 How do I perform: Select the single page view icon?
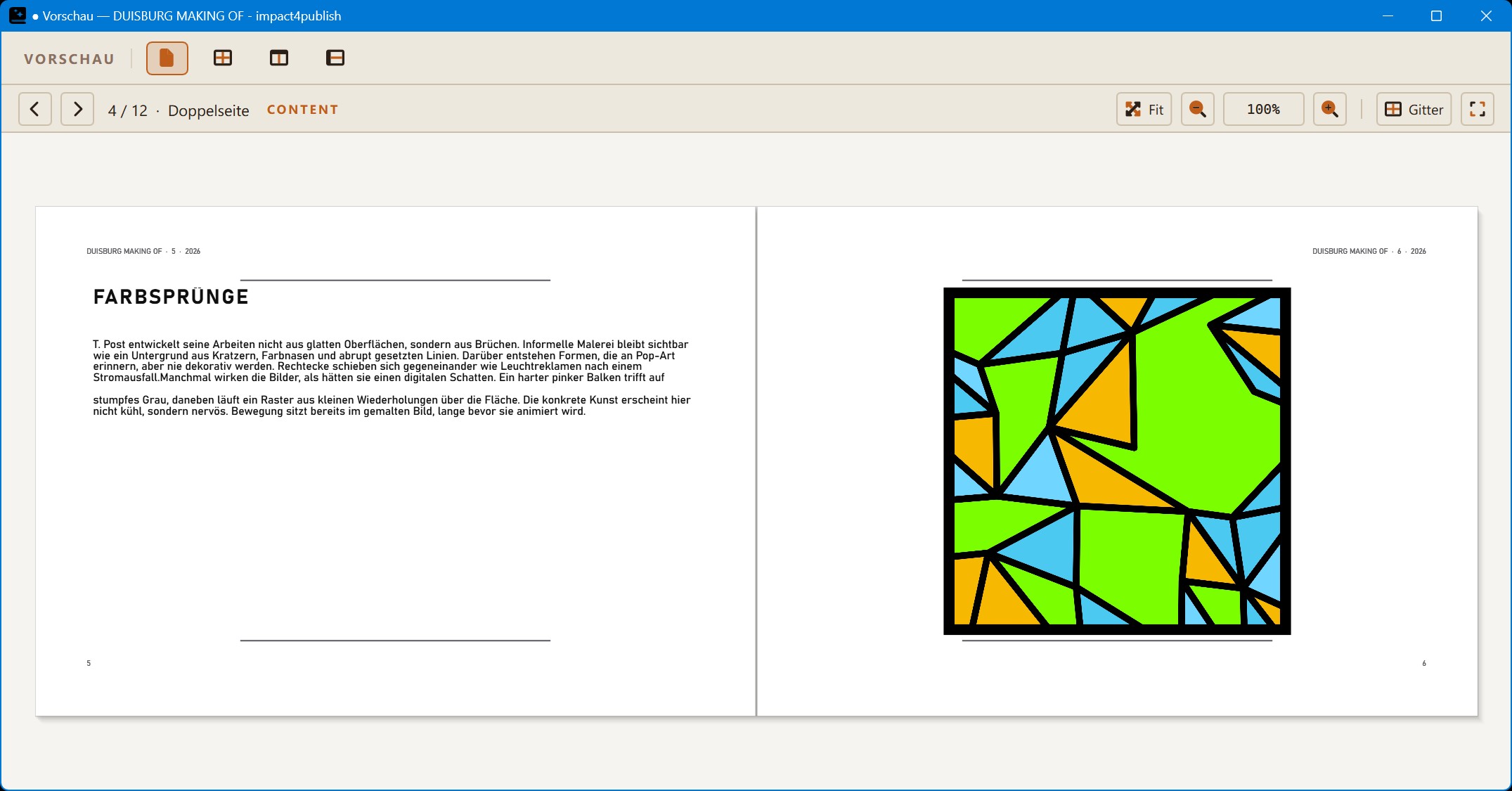(167, 58)
